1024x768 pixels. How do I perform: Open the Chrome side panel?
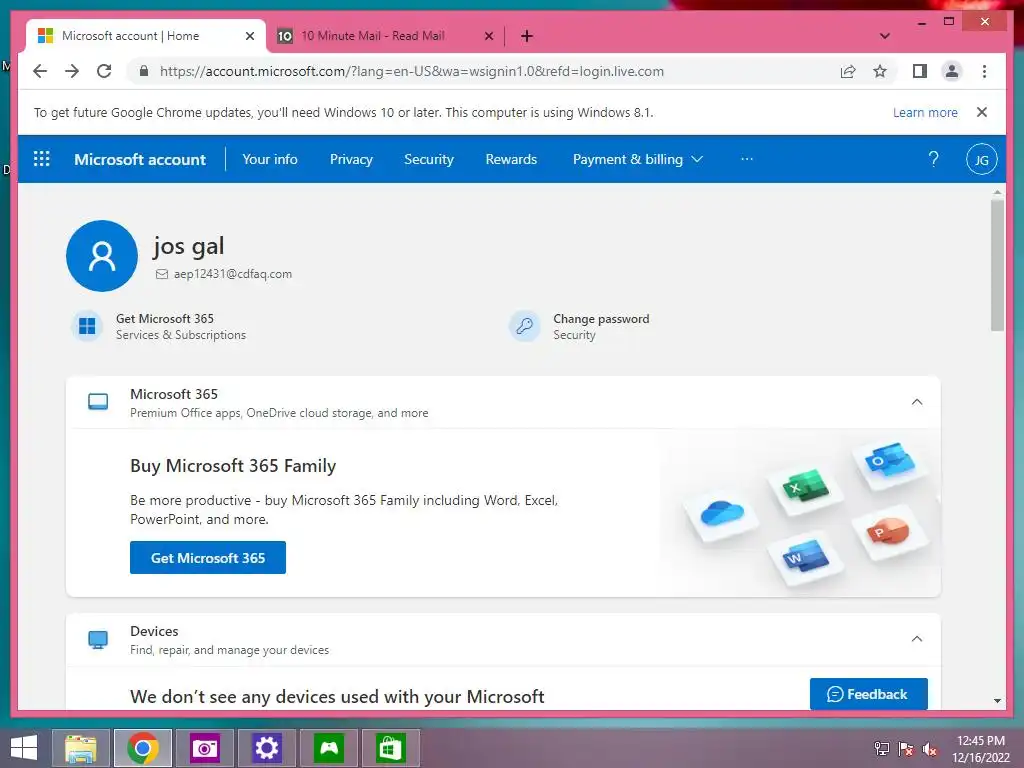(x=920, y=71)
